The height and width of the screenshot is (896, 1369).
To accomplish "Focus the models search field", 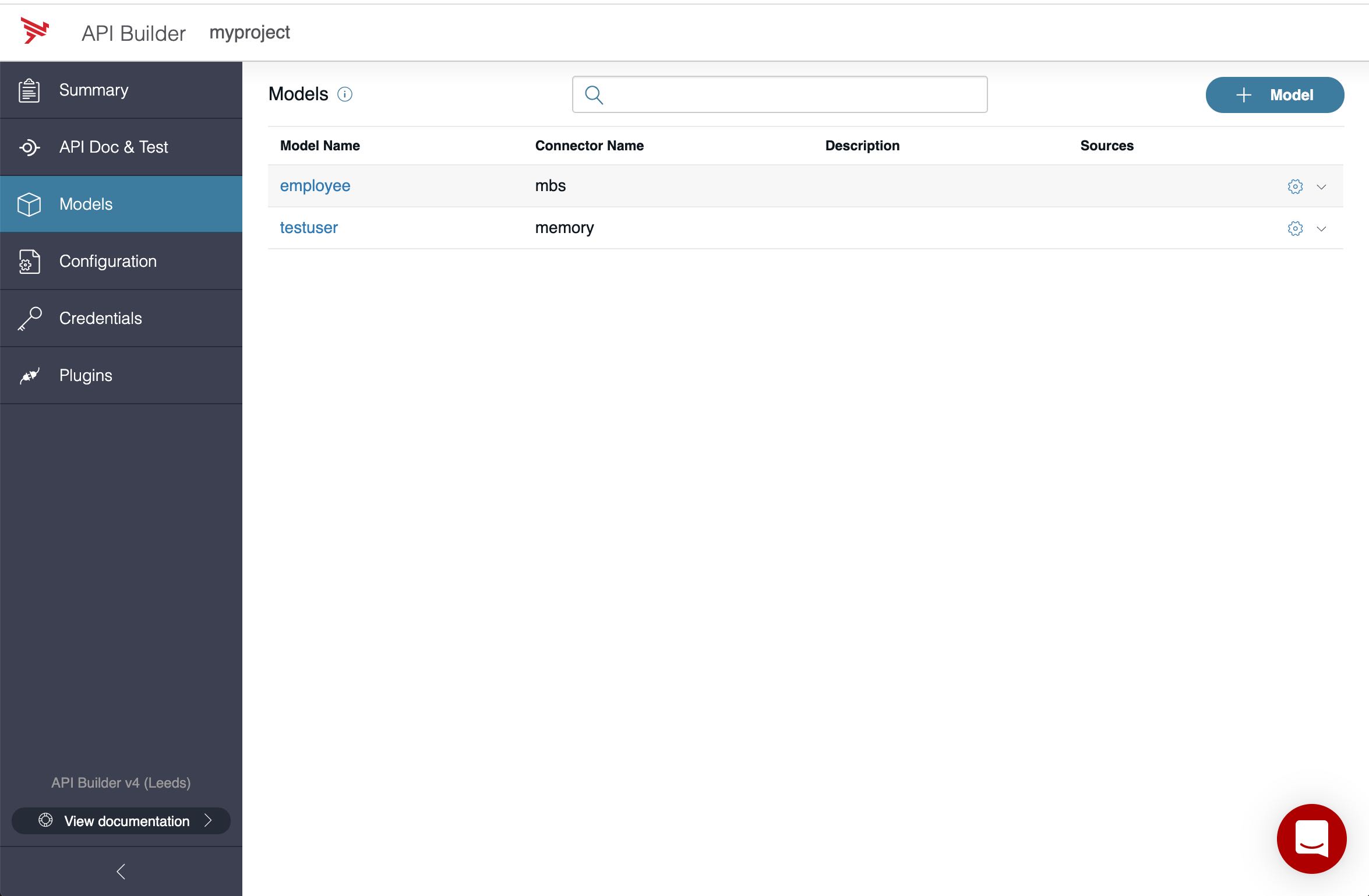I will pos(779,94).
